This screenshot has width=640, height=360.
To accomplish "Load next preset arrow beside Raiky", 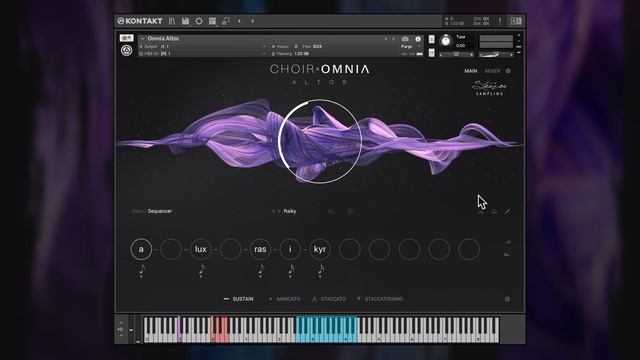I will pyautogui.click(x=279, y=211).
